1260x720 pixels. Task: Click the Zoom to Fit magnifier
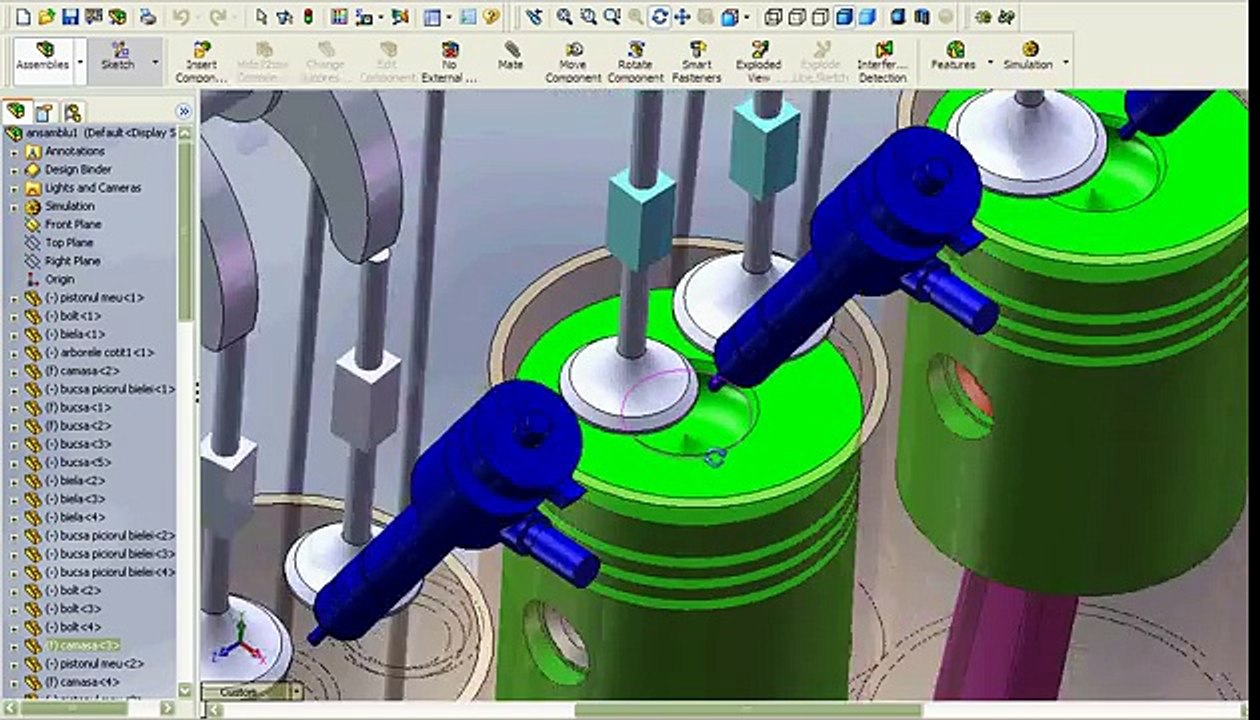point(565,17)
